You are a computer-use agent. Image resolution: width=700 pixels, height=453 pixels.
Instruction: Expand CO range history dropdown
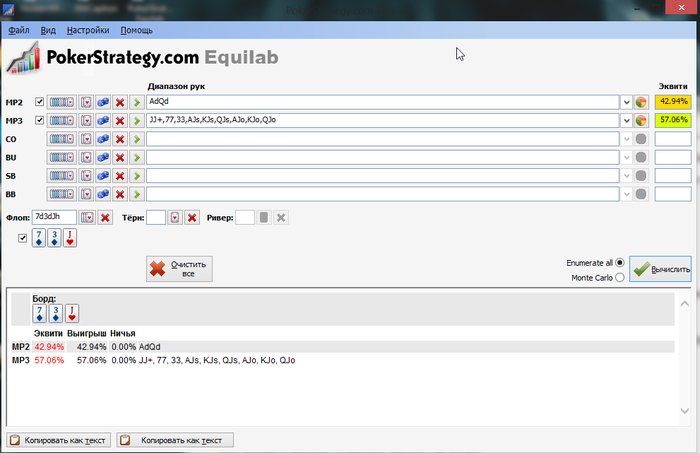[x=626, y=139]
